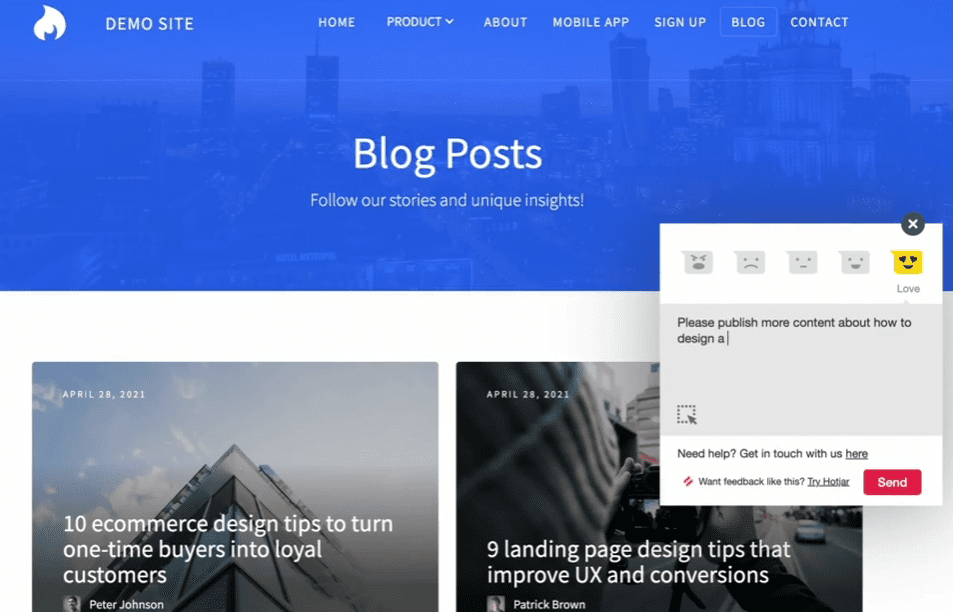Screen dimensions: 953x612
Task: Open the 9 landing page design tips post
Action: pyautogui.click(x=638, y=562)
